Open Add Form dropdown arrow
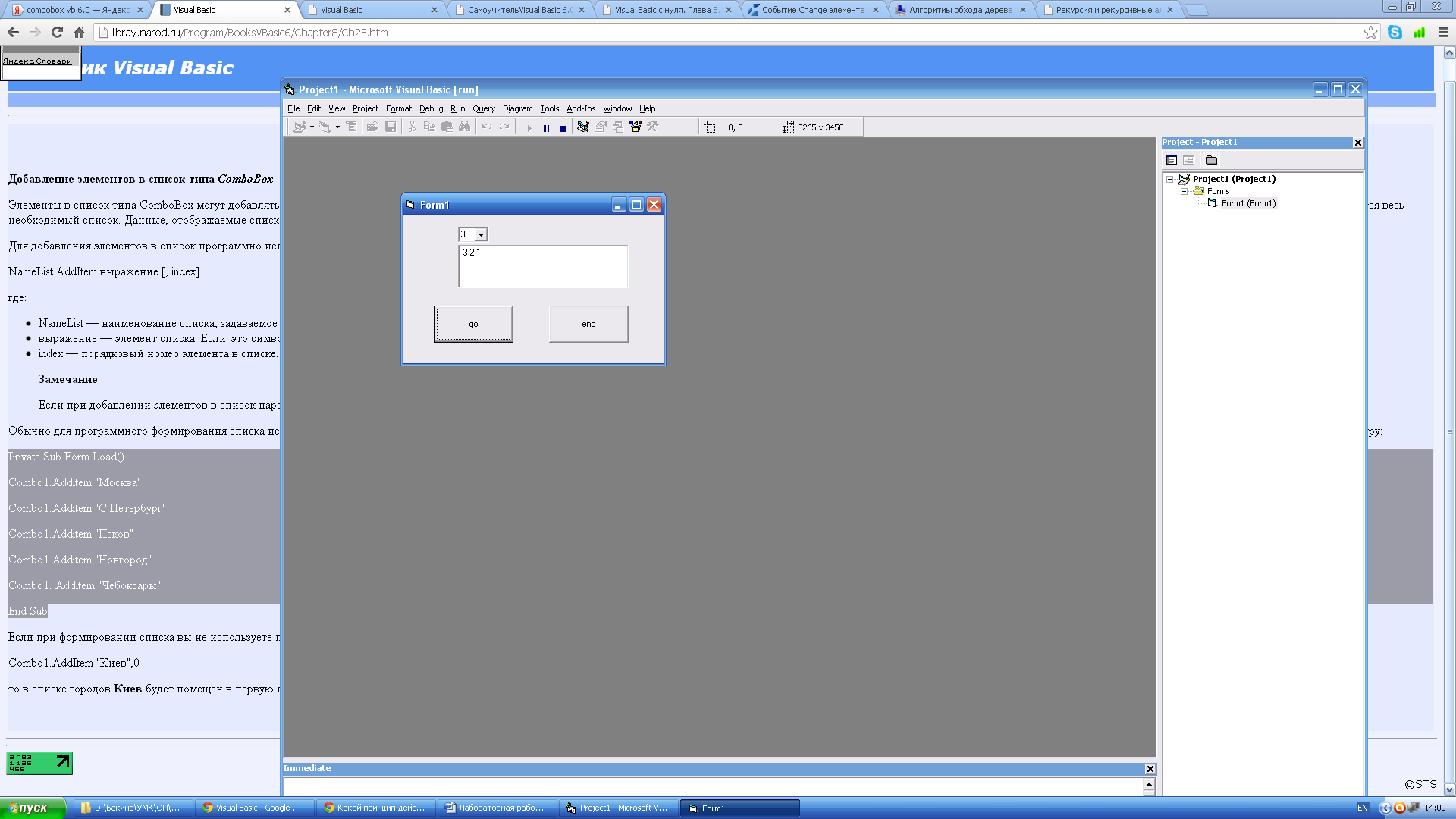This screenshot has height=819, width=1456. pos(337,127)
